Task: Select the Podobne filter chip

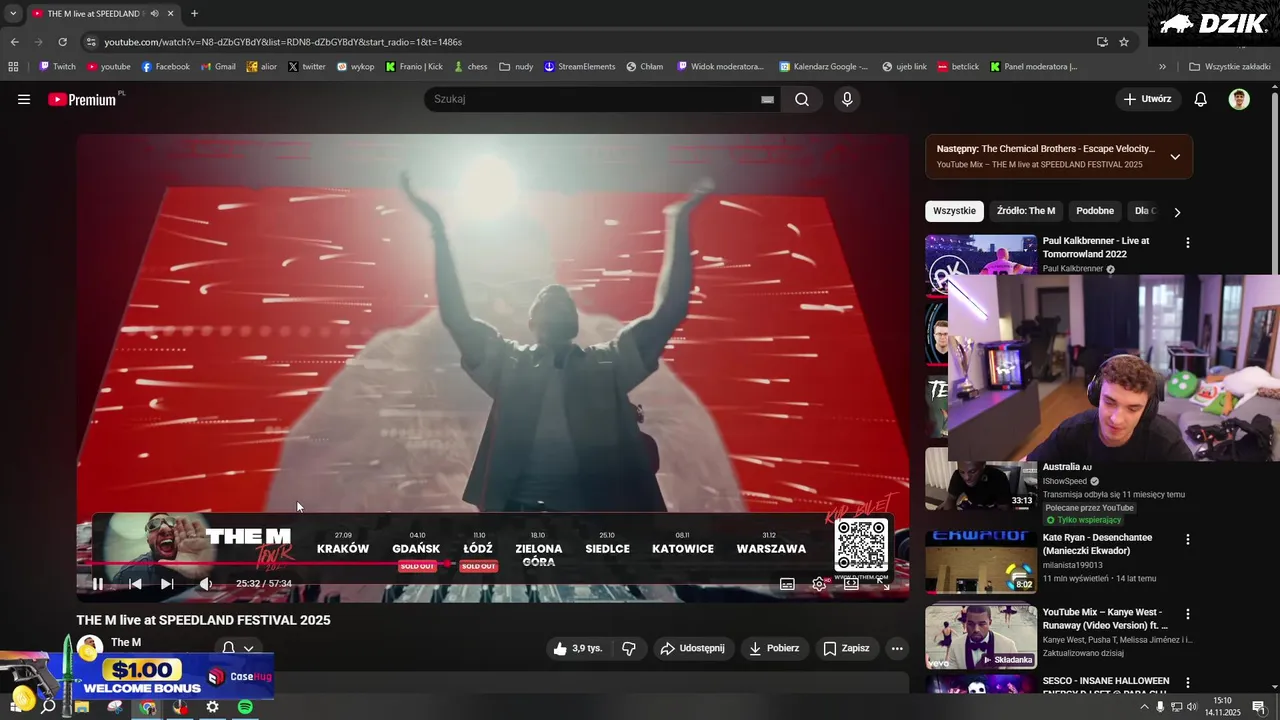Action: [x=1095, y=211]
